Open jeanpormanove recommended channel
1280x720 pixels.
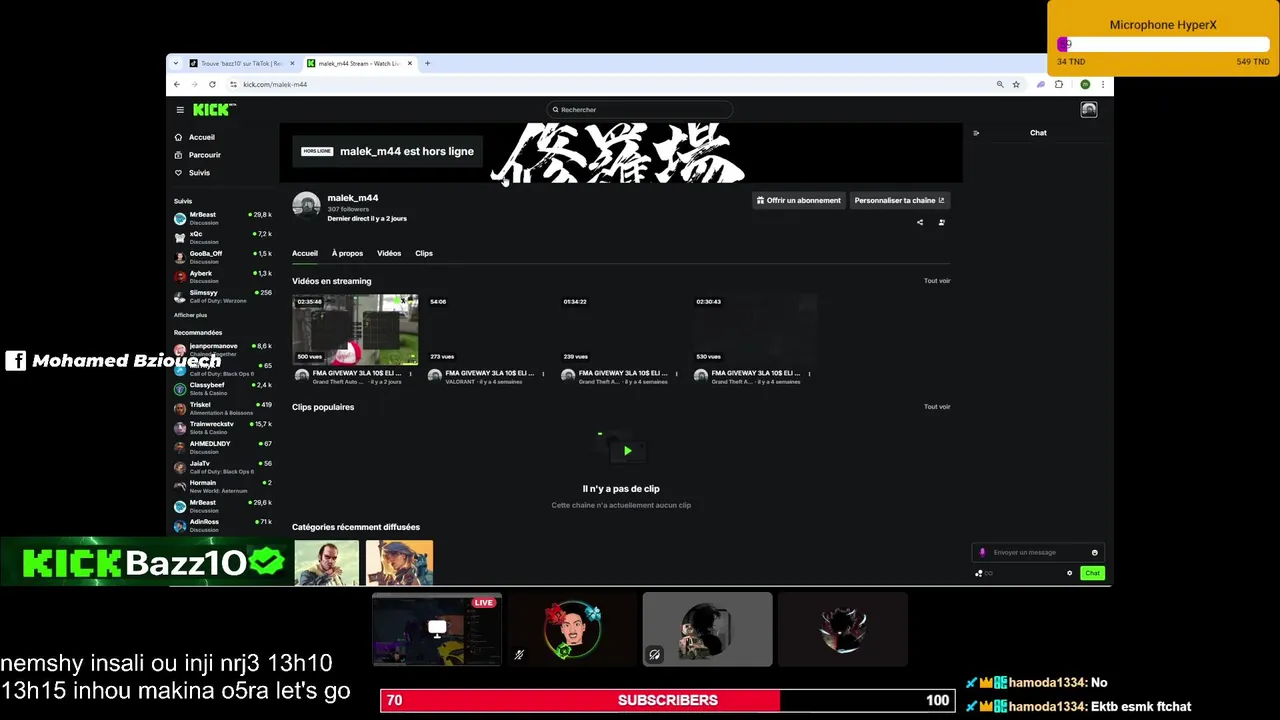223,349
